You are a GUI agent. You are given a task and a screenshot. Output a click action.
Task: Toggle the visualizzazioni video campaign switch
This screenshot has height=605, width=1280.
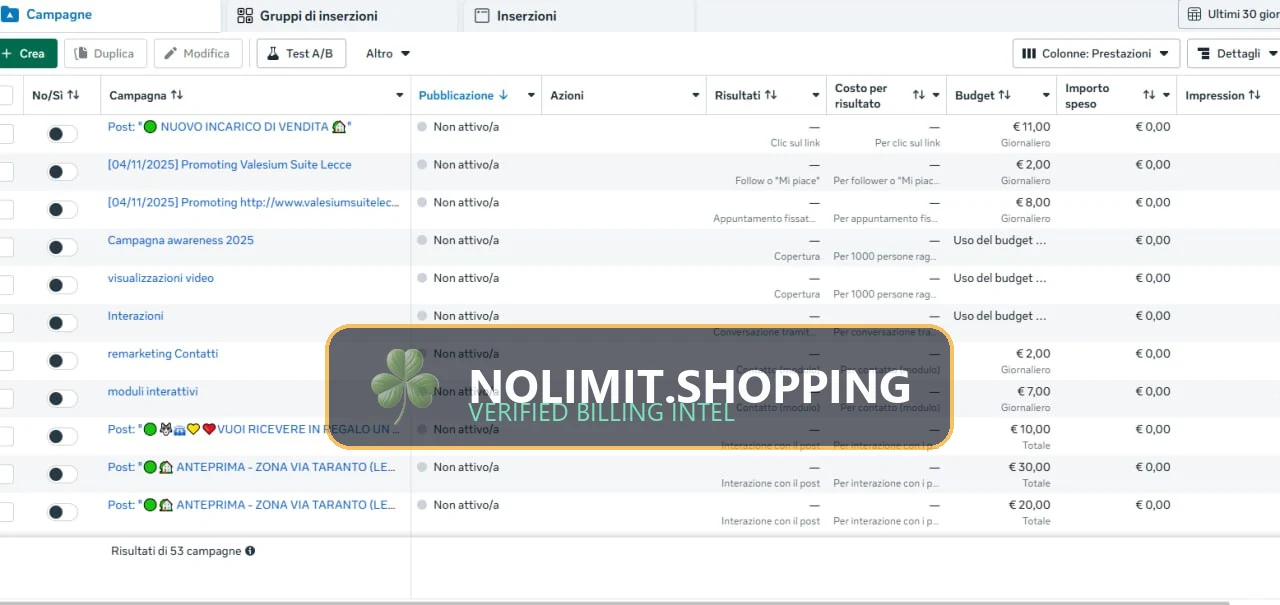(x=62, y=285)
